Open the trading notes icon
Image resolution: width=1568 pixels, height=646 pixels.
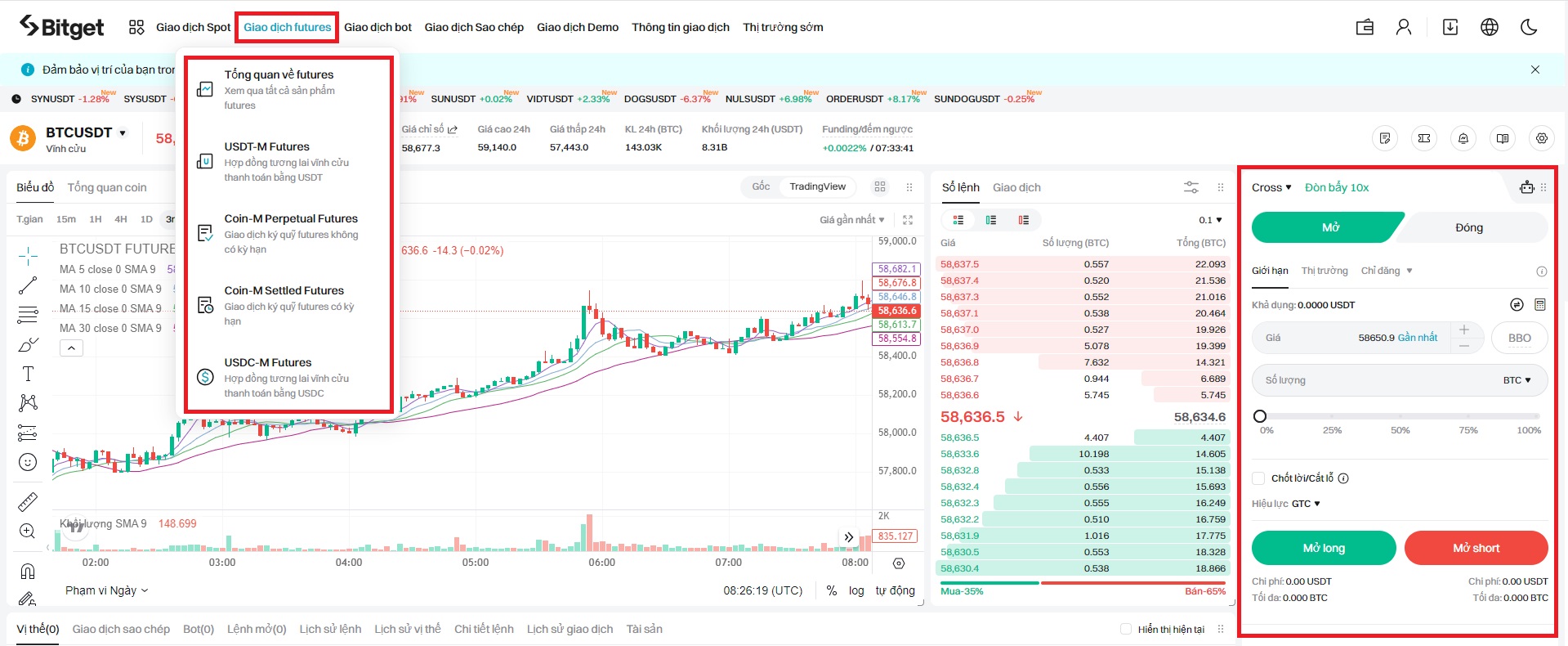(1385, 138)
